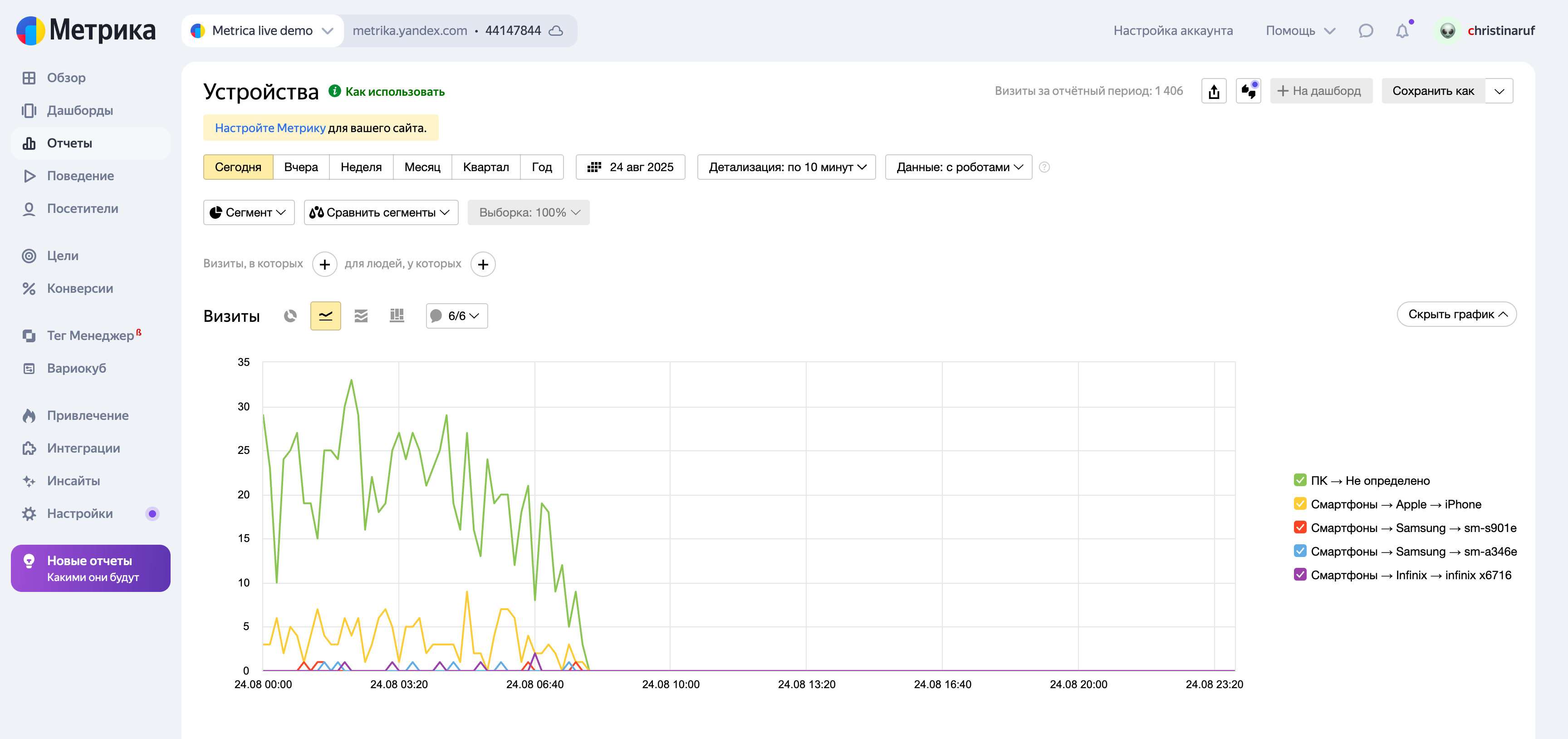Click the export/share report icon

coord(1214,91)
